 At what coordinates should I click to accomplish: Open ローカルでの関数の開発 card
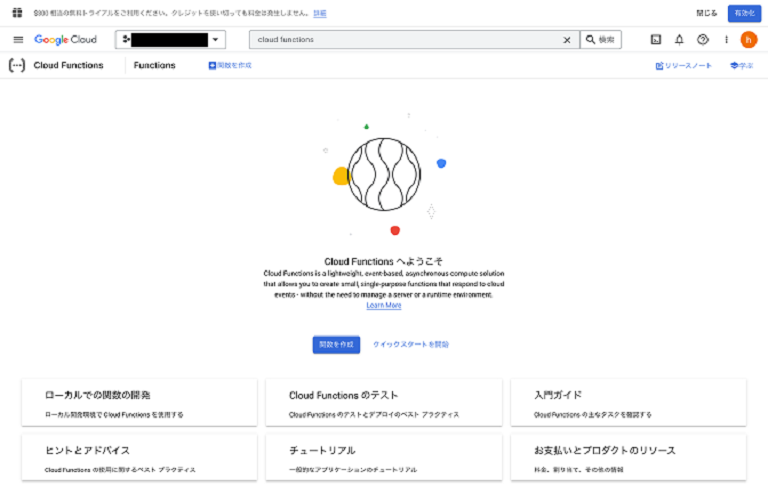click(139, 403)
